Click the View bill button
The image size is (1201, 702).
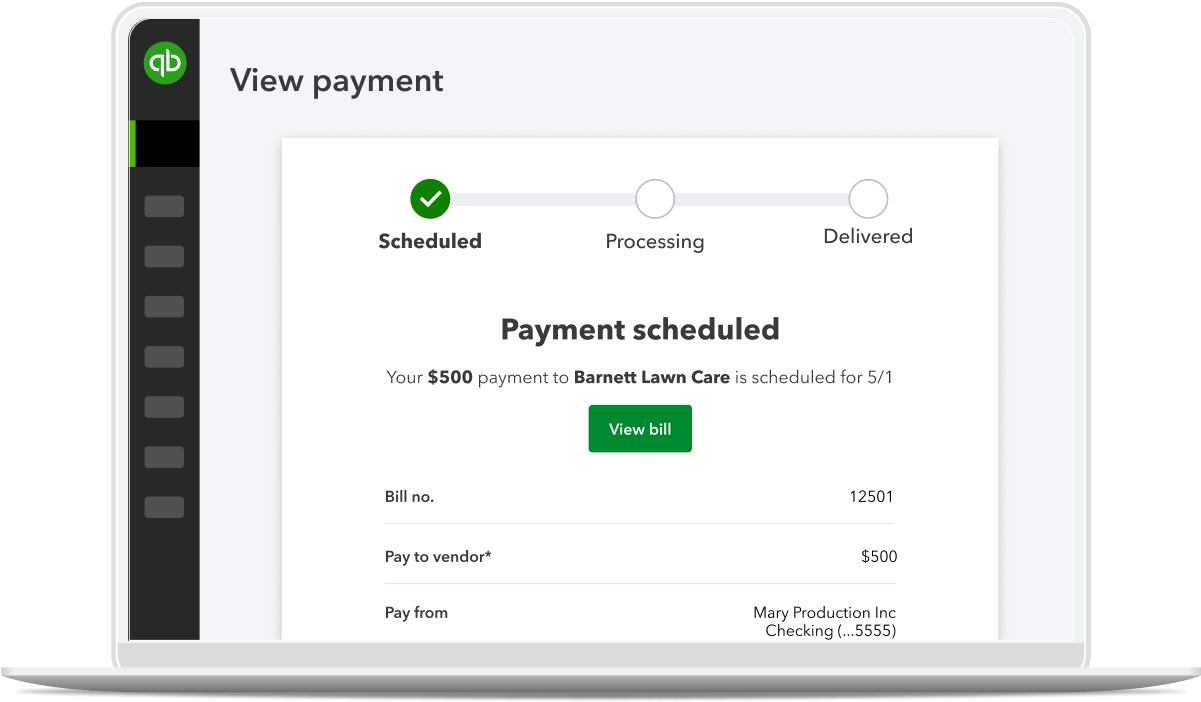point(640,429)
